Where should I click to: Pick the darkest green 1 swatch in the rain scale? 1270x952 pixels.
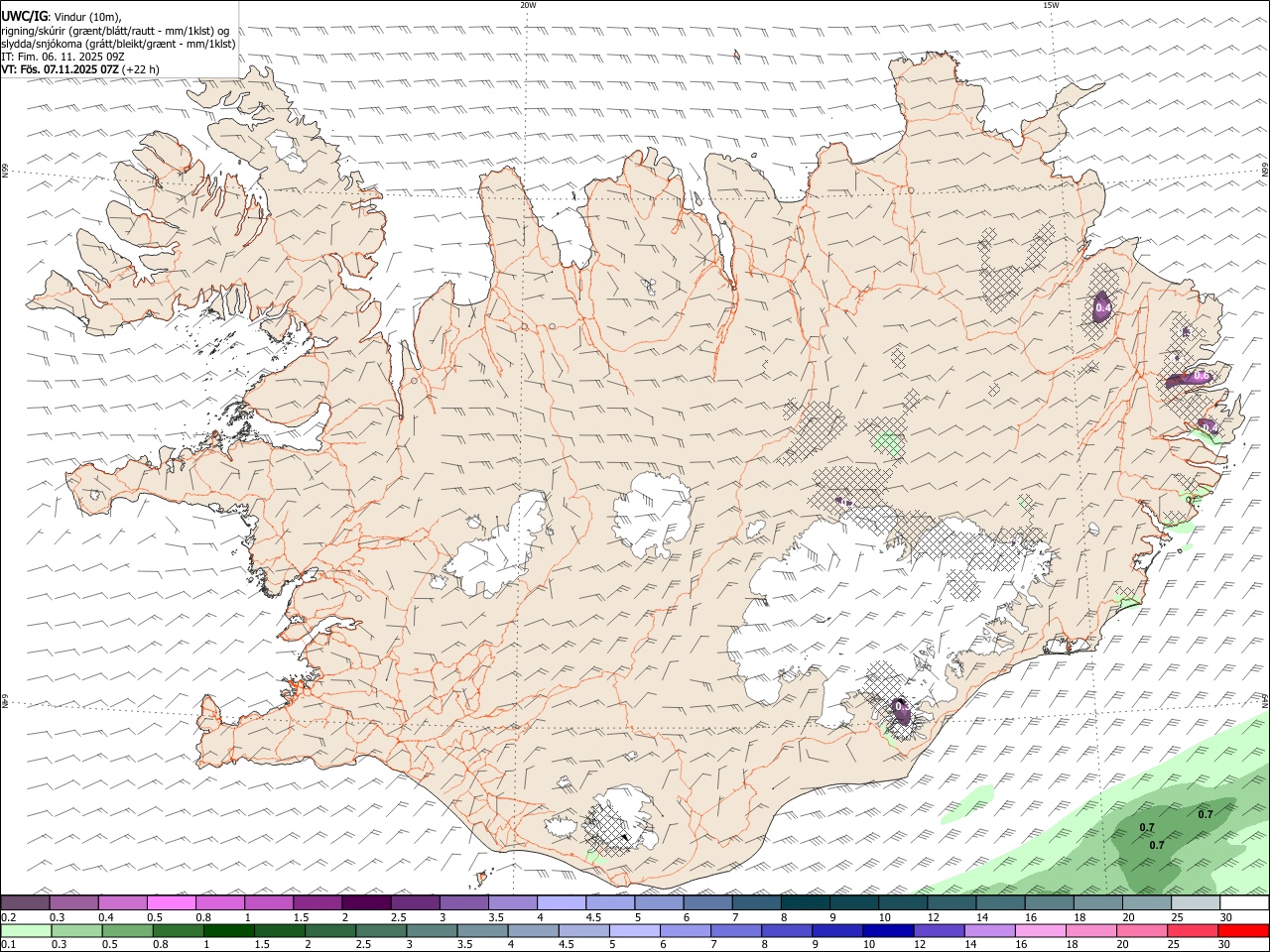tap(228, 931)
